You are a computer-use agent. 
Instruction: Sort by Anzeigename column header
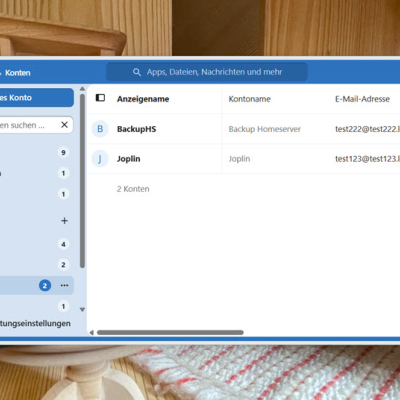143,99
